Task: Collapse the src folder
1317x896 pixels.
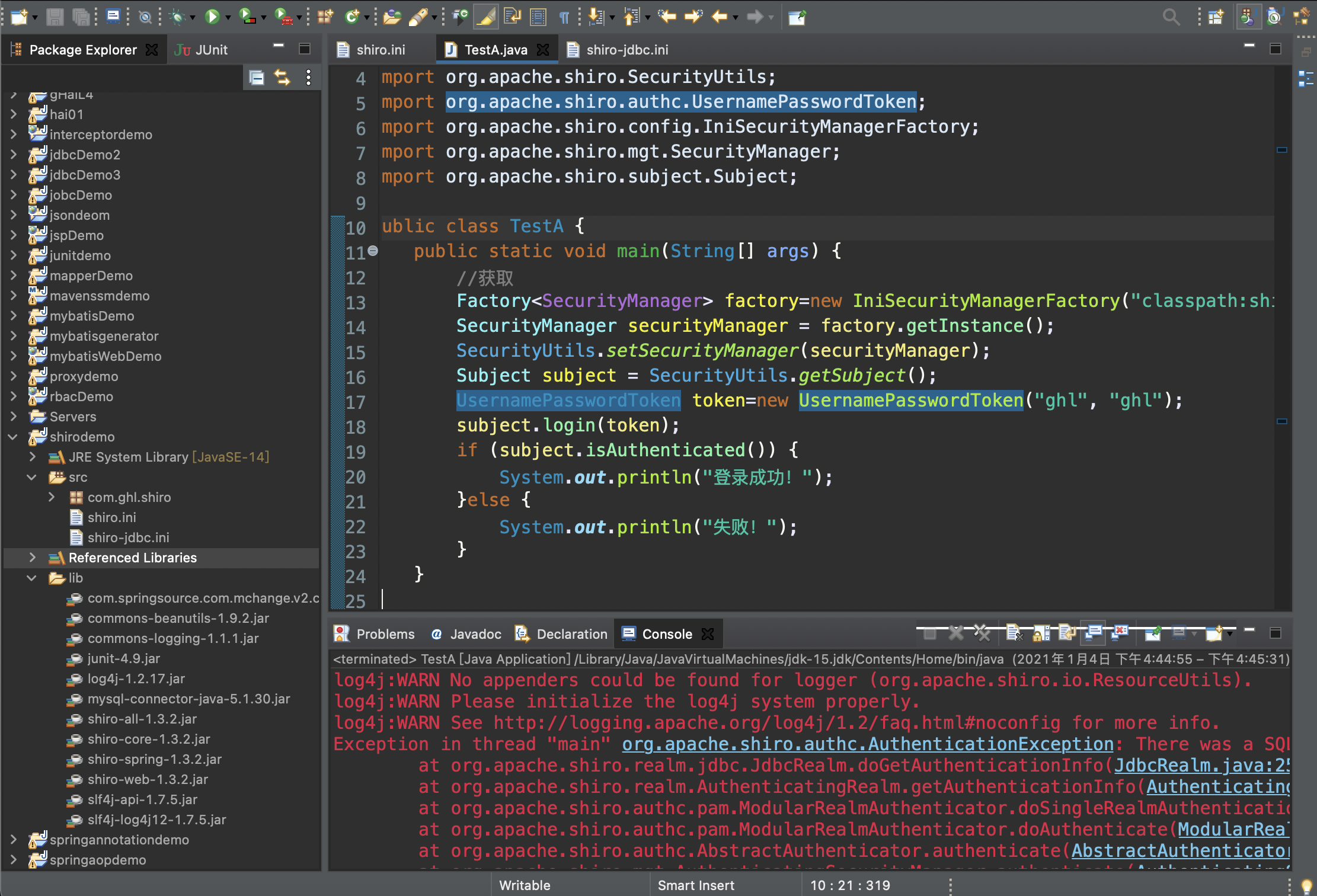Action: point(33,477)
